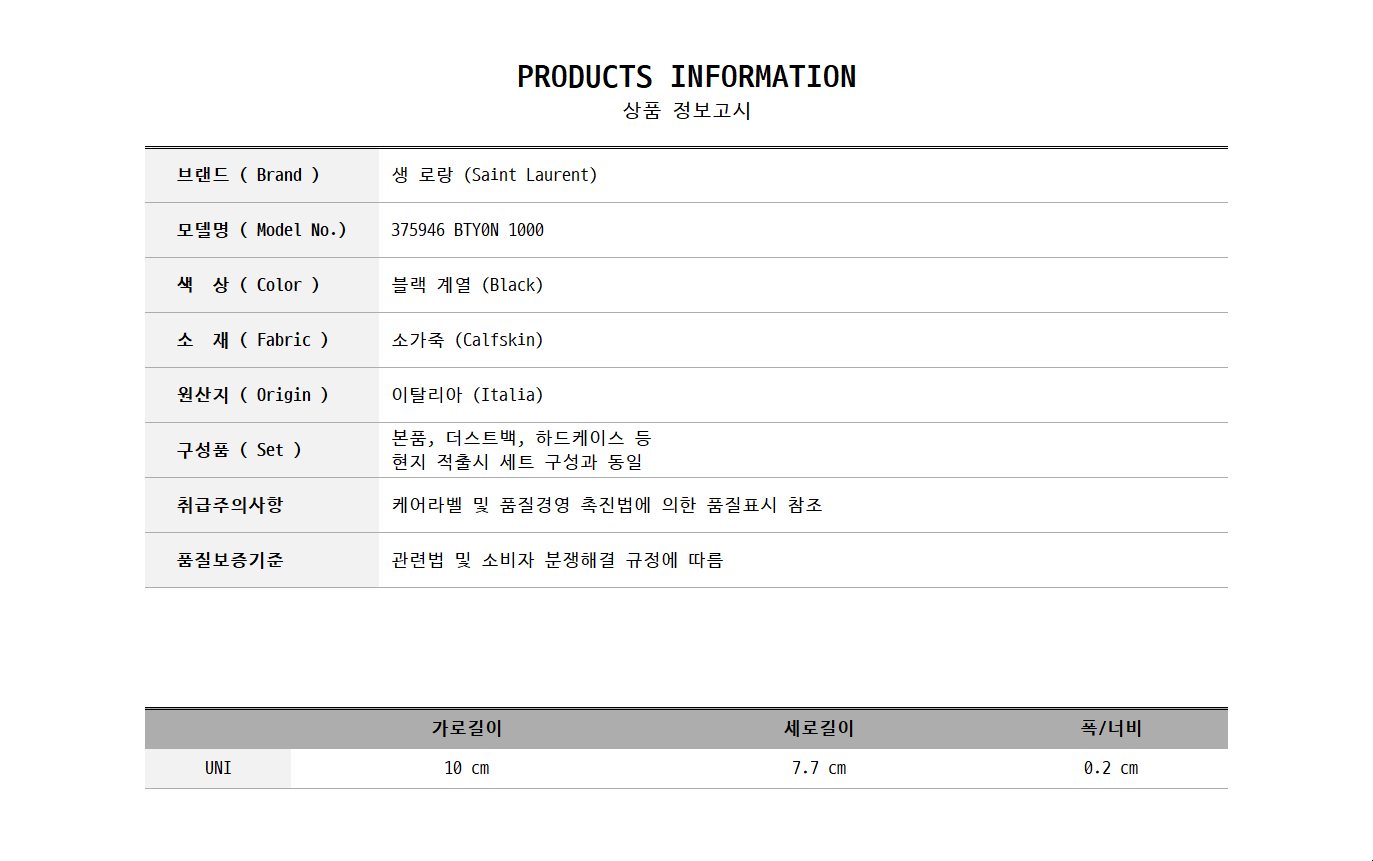Select the 폭/너비 column header

[x=1111, y=729]
